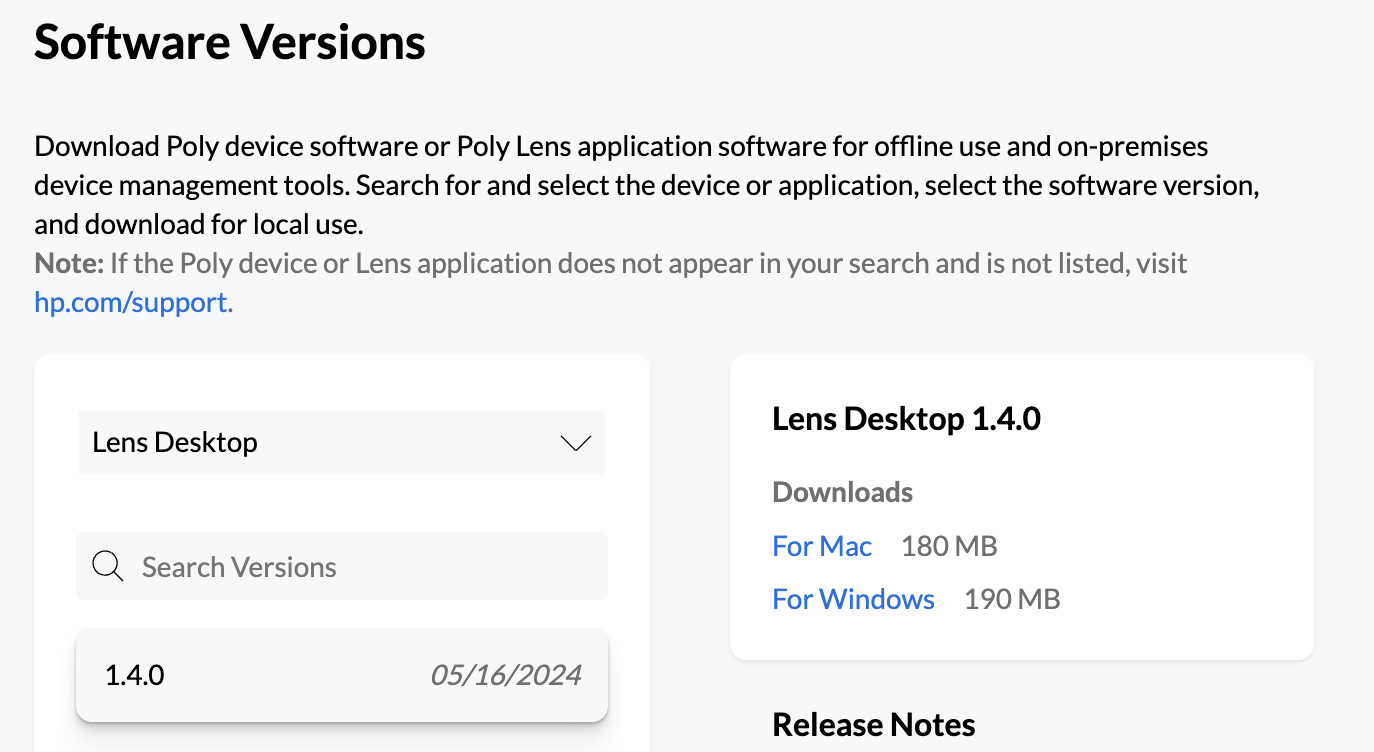Screen dimensions: 1374x752
Task: Click the 'Release Notes' heading
Action: (874, 725)
